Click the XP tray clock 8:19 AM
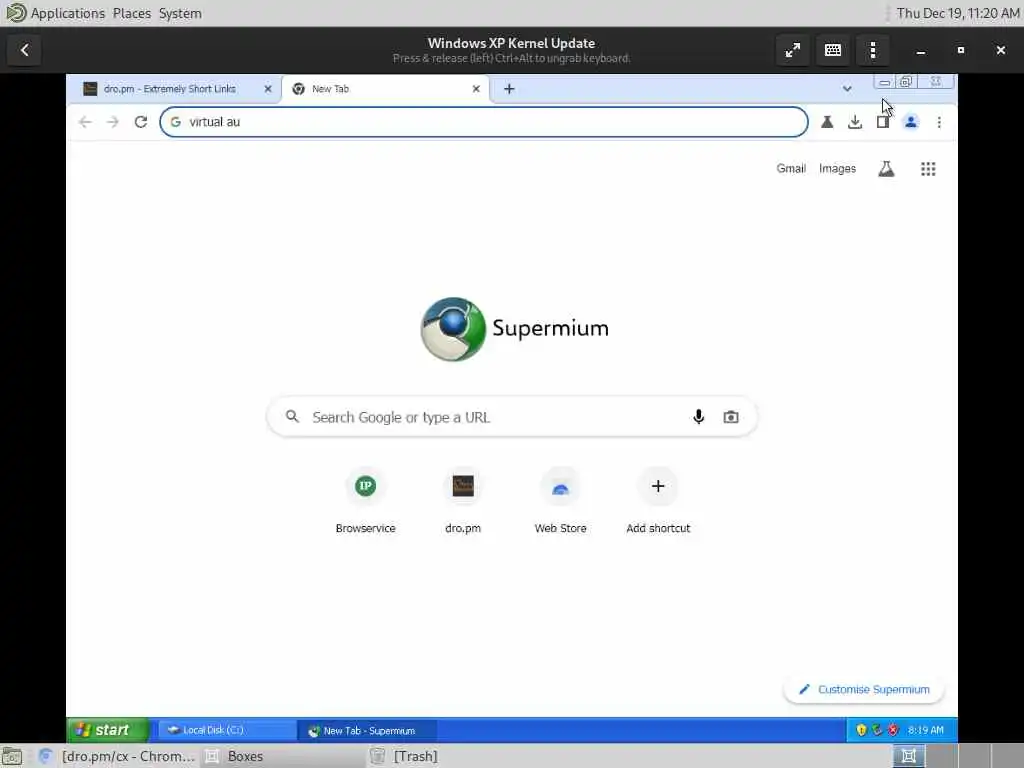Viewport: 1024px width, 768px height. point(925,730)
